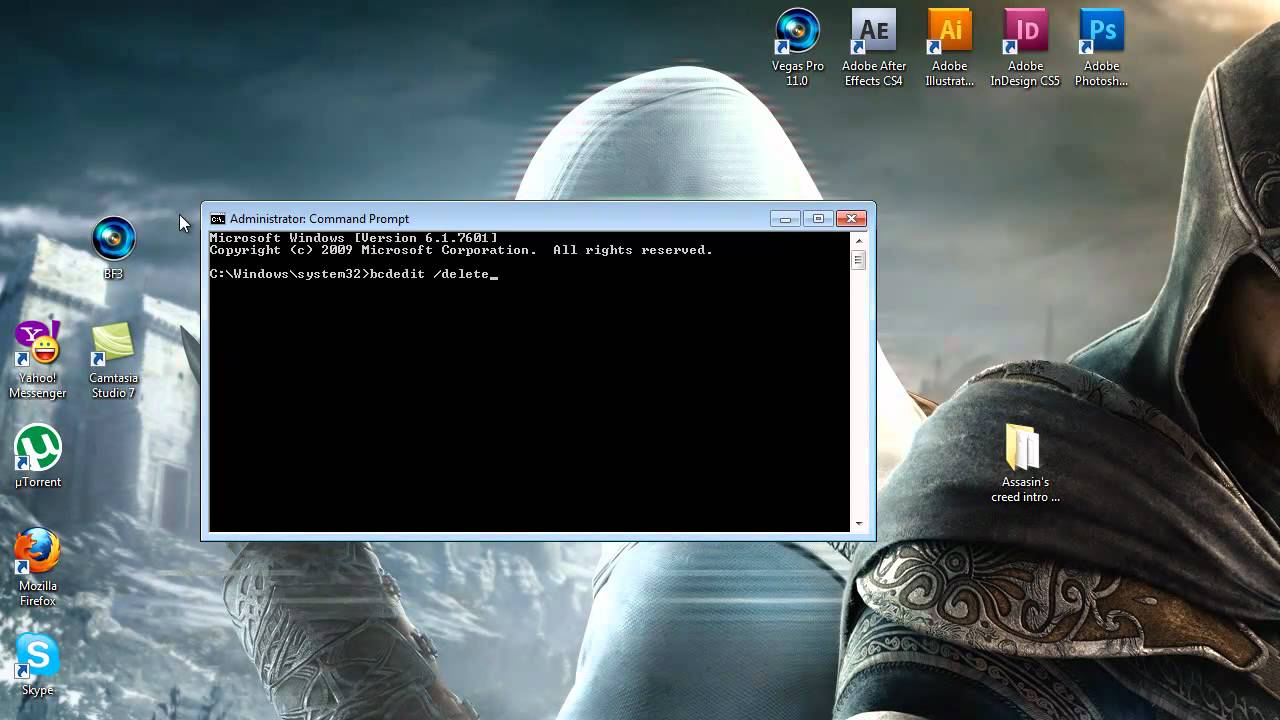Close the Administrator Command Prompt window
The image size is (1280, 720).
pos(851,219)
